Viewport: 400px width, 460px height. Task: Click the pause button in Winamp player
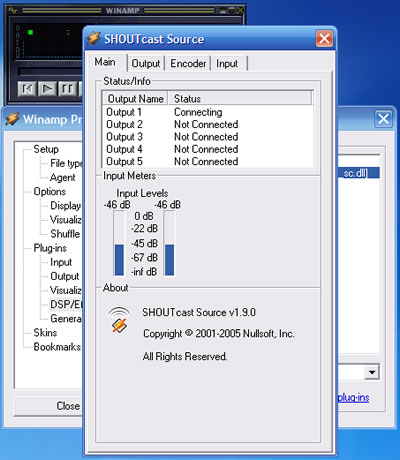67,89
